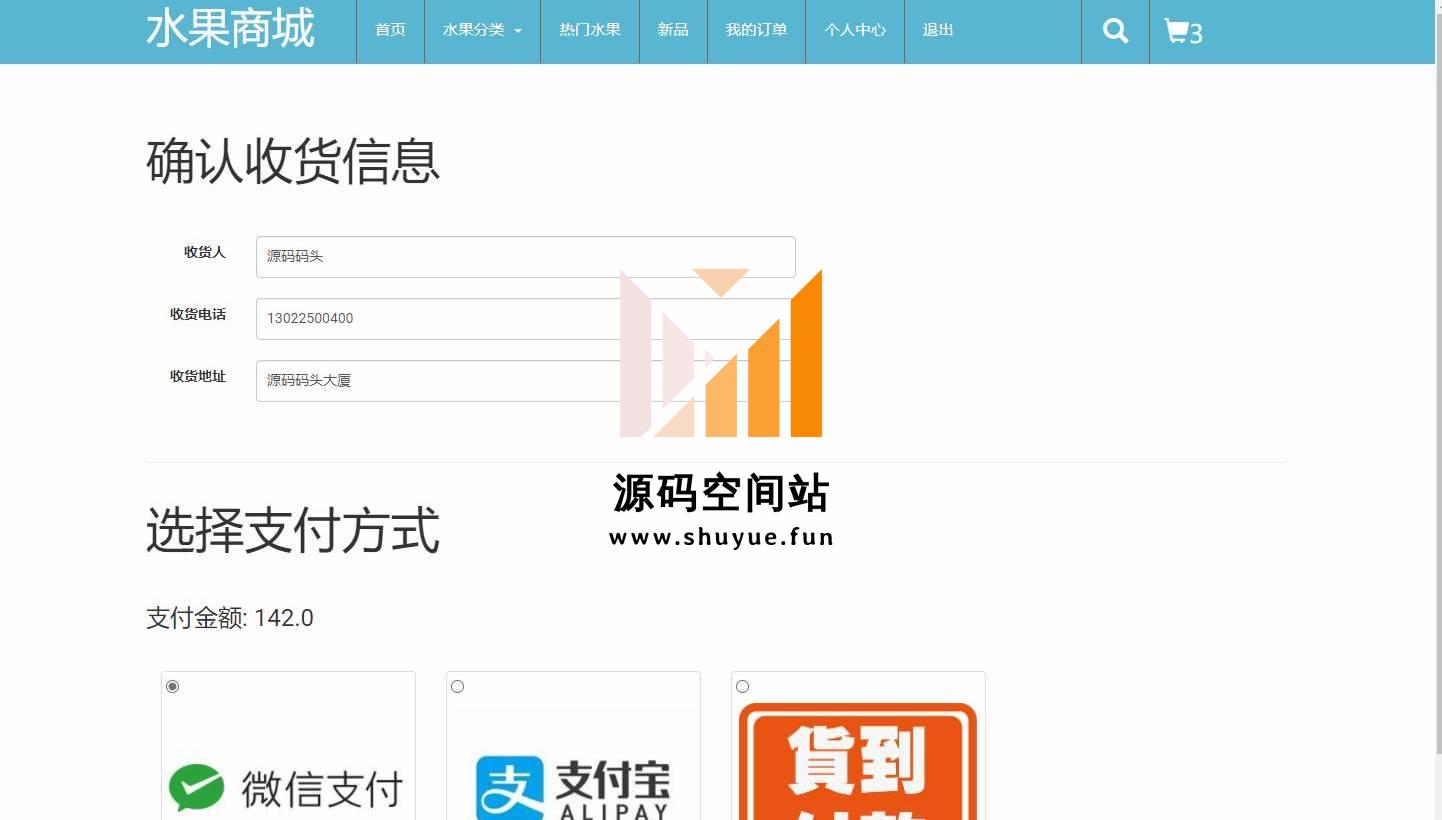Click the 收货地址 input field

click(525, 381)
